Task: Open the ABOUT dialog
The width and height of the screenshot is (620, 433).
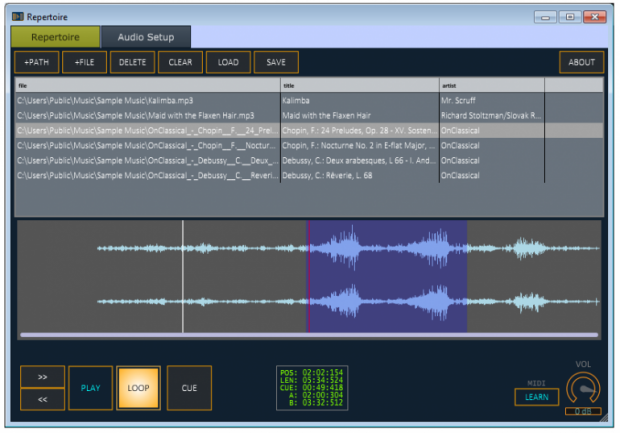Action: click(581, 62)
